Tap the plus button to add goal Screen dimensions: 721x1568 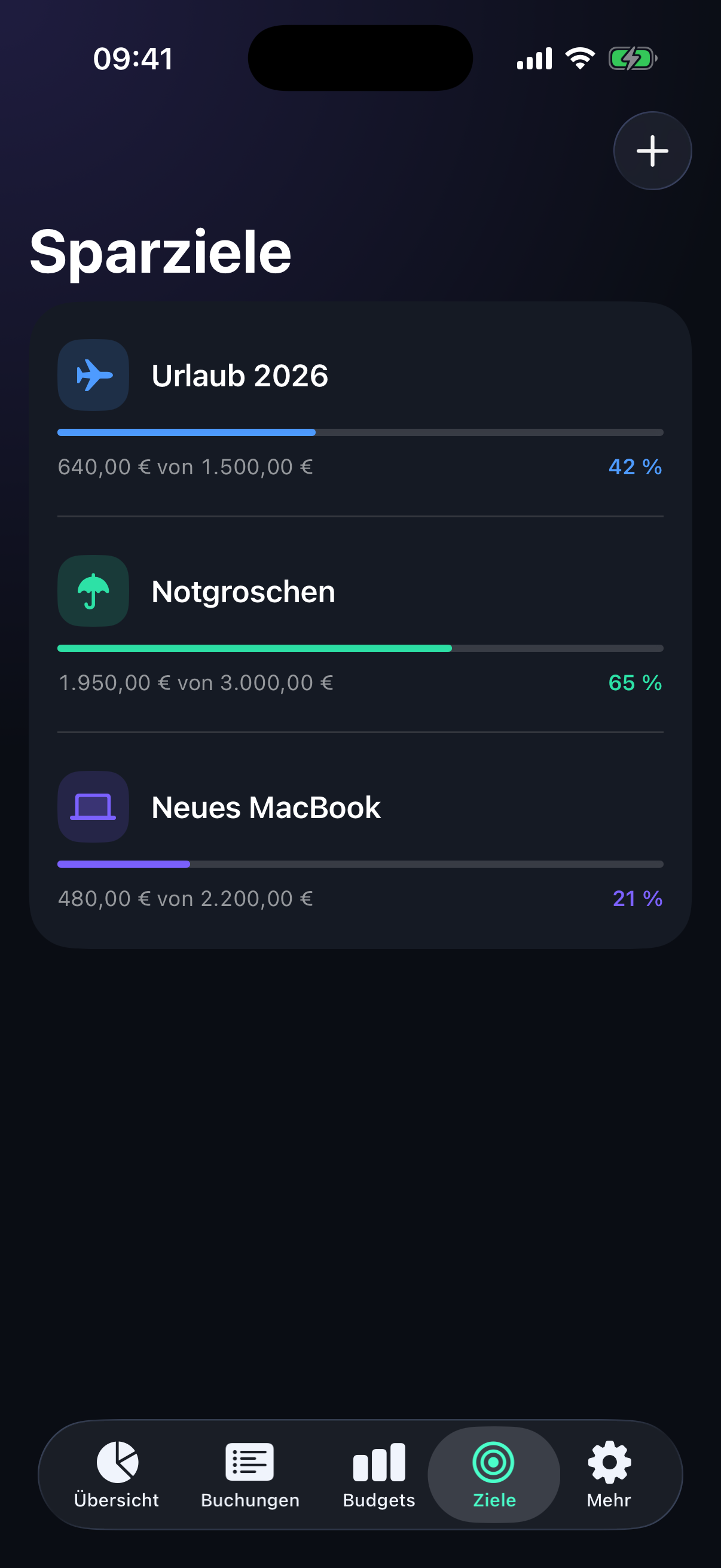(x=652, y=150)
